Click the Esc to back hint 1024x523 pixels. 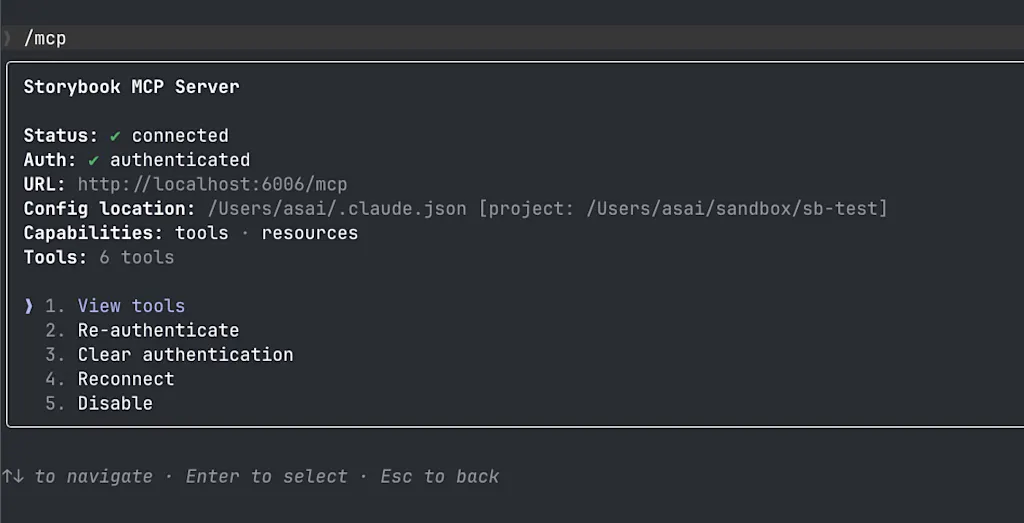(440, 476)
